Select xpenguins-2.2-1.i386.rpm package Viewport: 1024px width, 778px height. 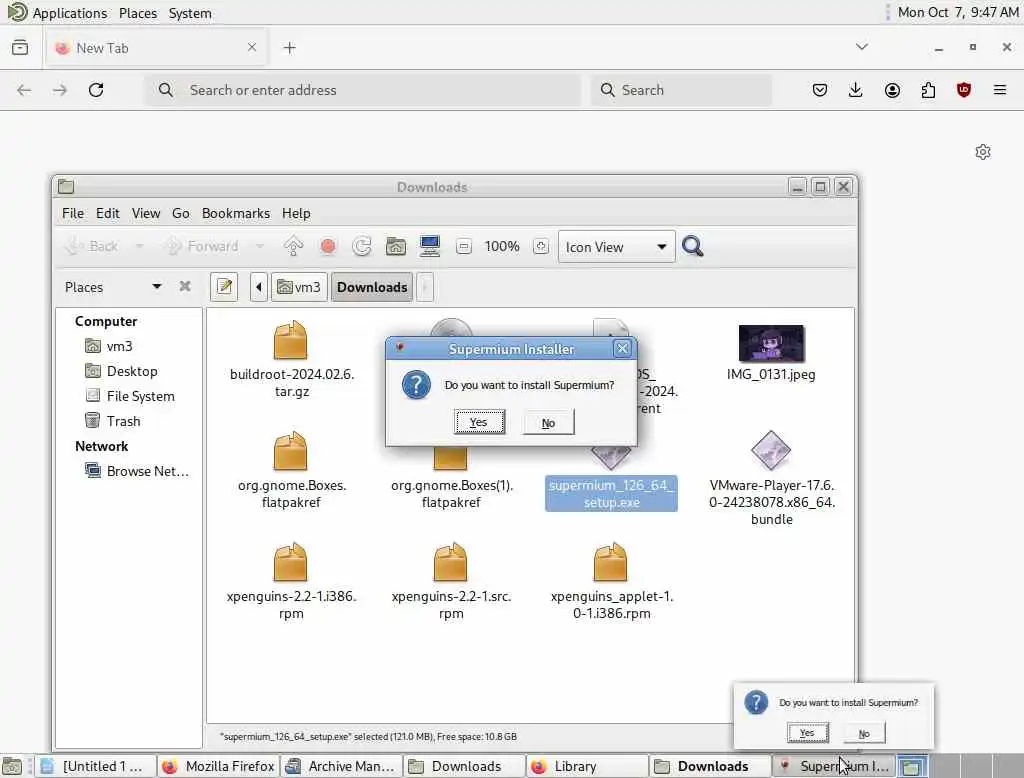tap(291, 581)
